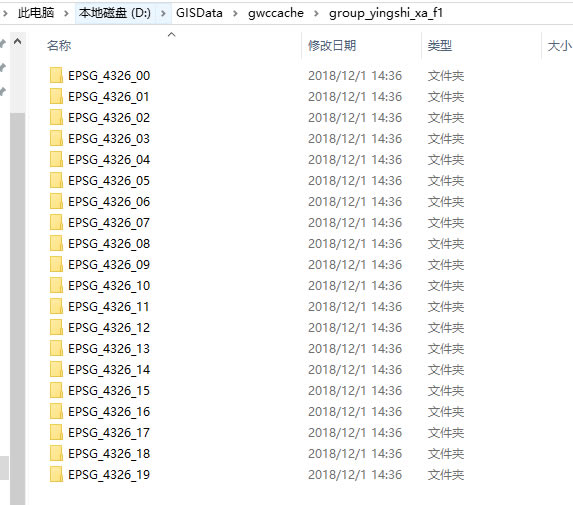573x505 pixels.
Task: Select folder name EPSG_4326_13
Action: 109,349
